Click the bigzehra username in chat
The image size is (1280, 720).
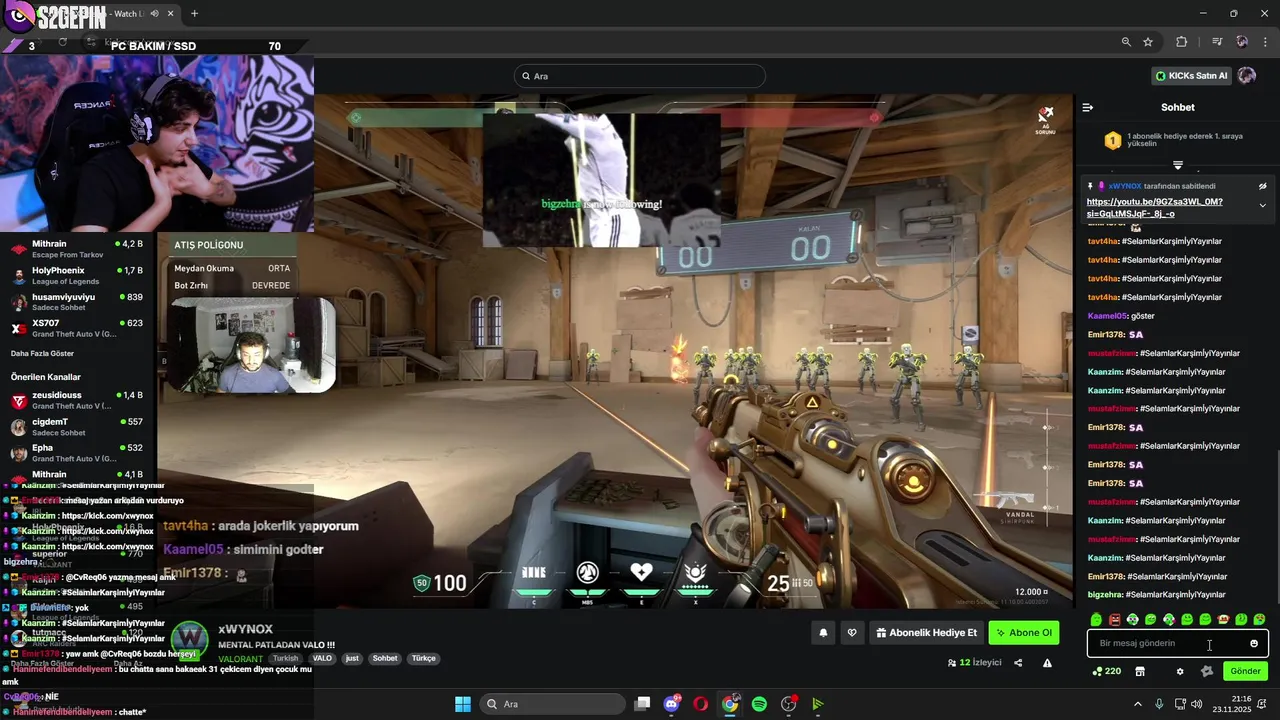click(x=1105, y=595)
